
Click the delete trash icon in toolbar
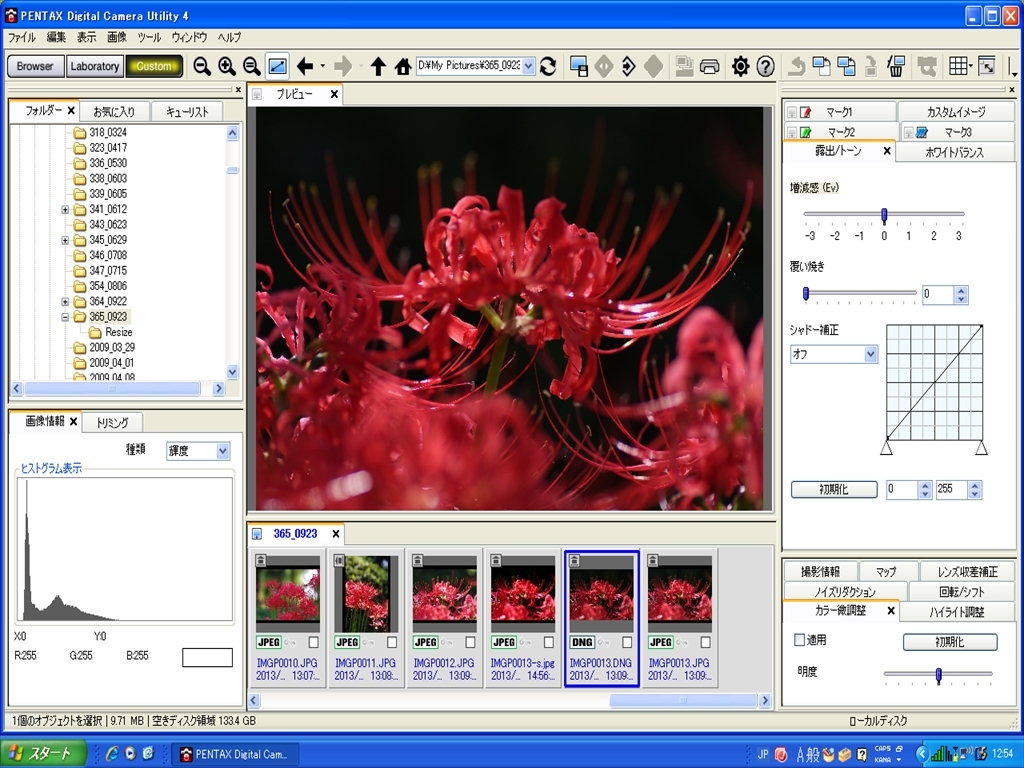point(896,66)
